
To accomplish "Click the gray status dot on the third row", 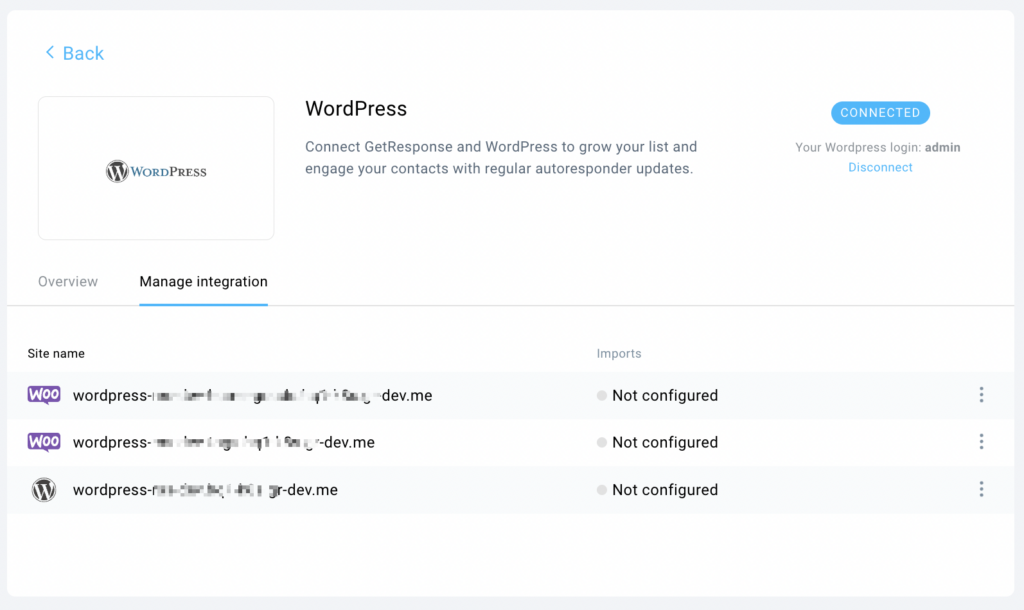I will click(601, 490).
